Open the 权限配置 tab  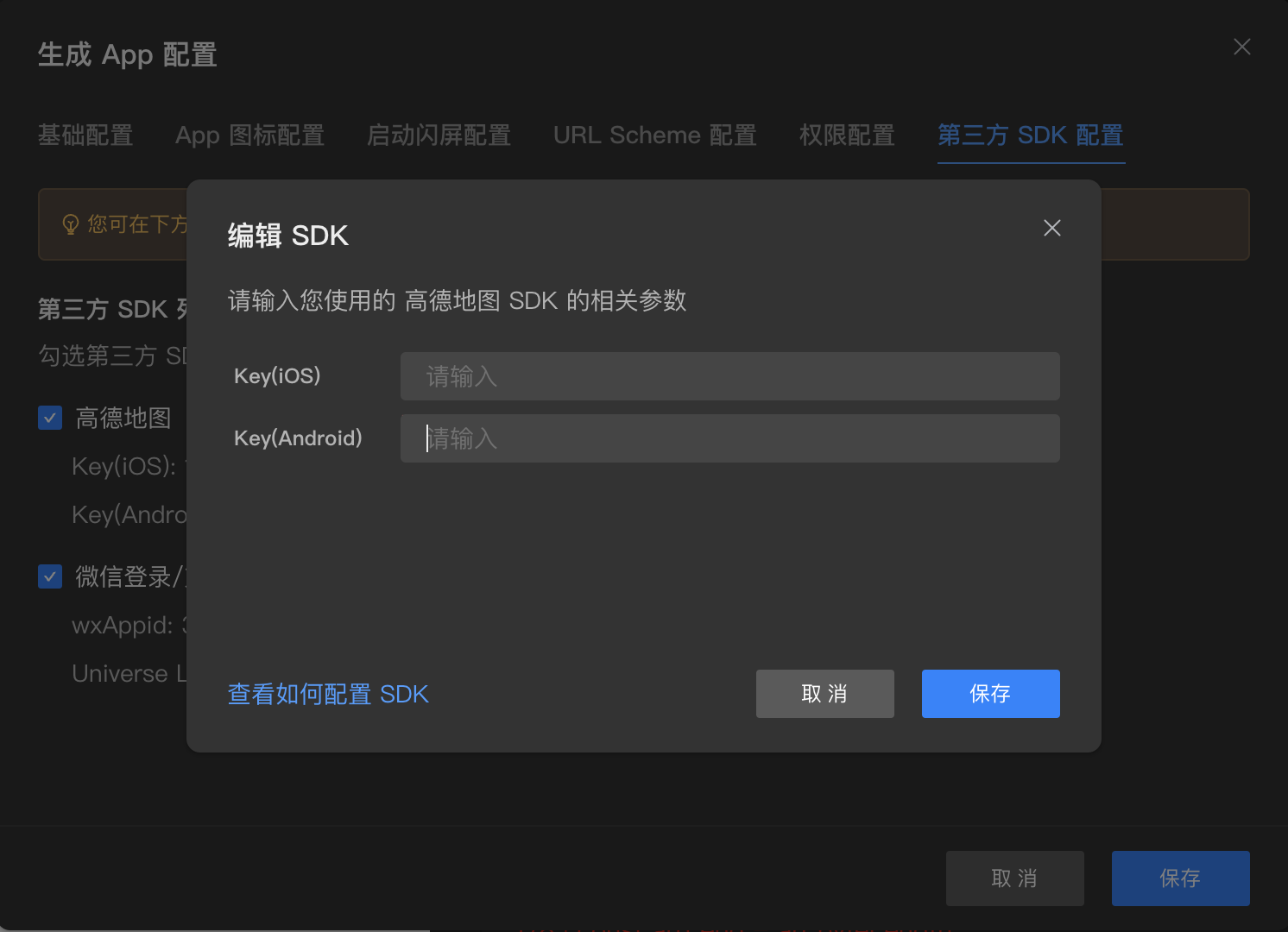(847, 135)
